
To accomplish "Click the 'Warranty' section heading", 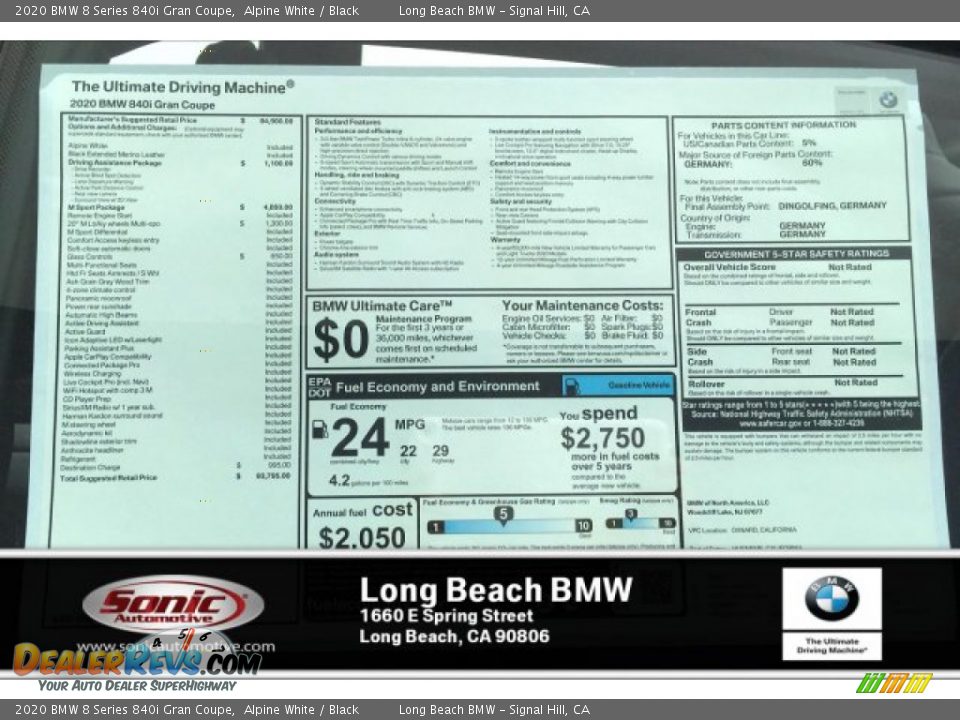I will pyautogui.click(x=505, y=240).
